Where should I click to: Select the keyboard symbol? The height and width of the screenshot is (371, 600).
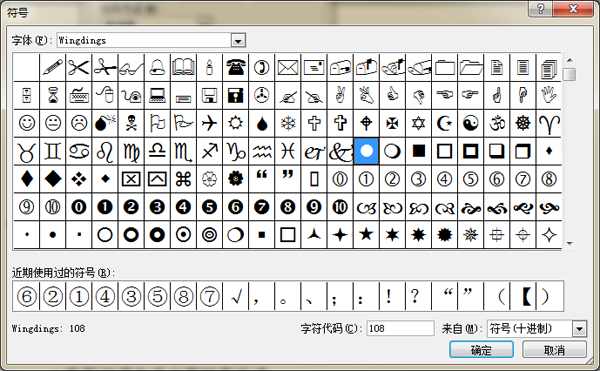click(x=79, y=95)
